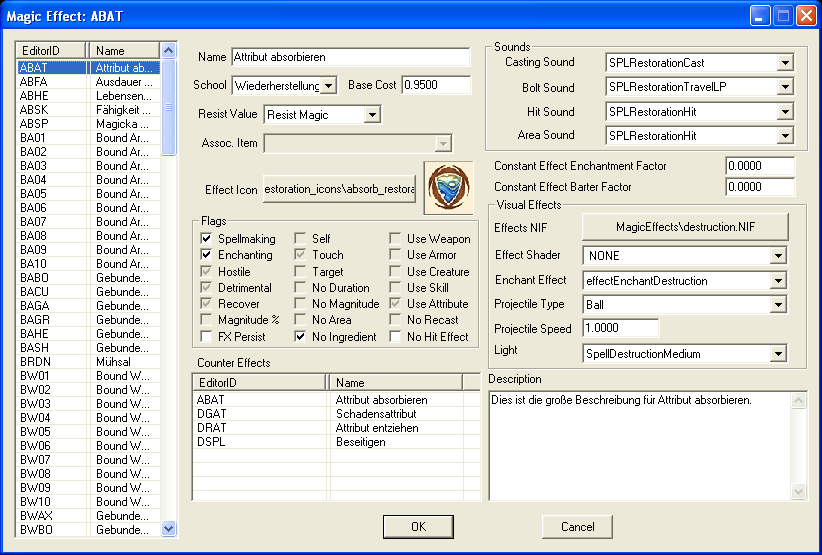Enable the FX Persist flag
This screenshot has width=822, height=555.
tap(207, 336)
